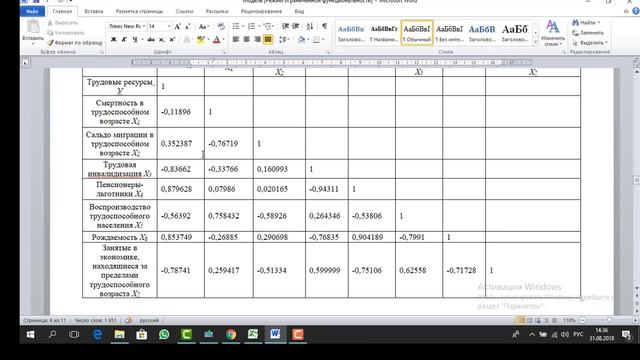
Task: Click the zoom slider handle
Action: (609, 320)
